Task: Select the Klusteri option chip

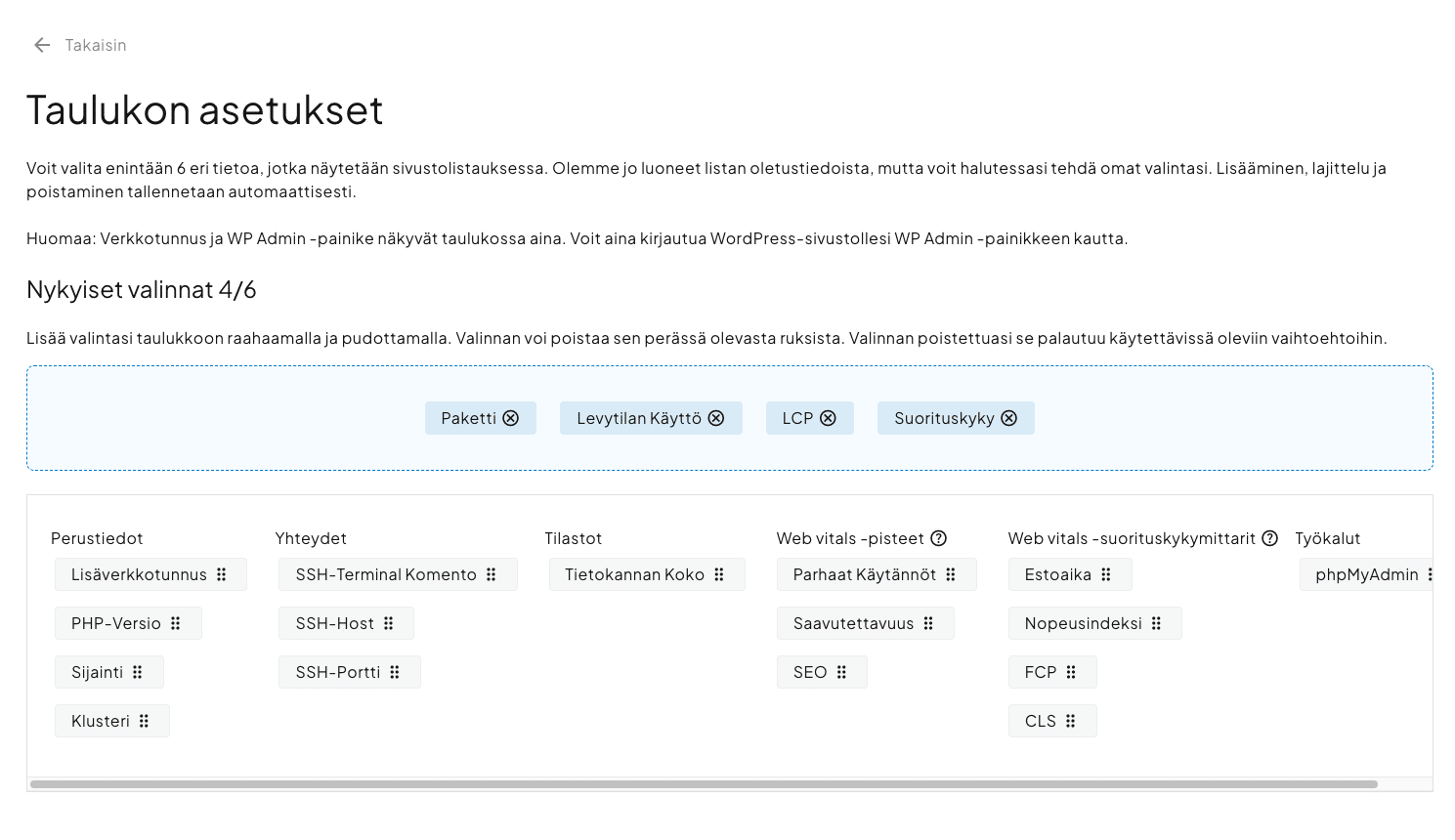Action: pos(101,721)
